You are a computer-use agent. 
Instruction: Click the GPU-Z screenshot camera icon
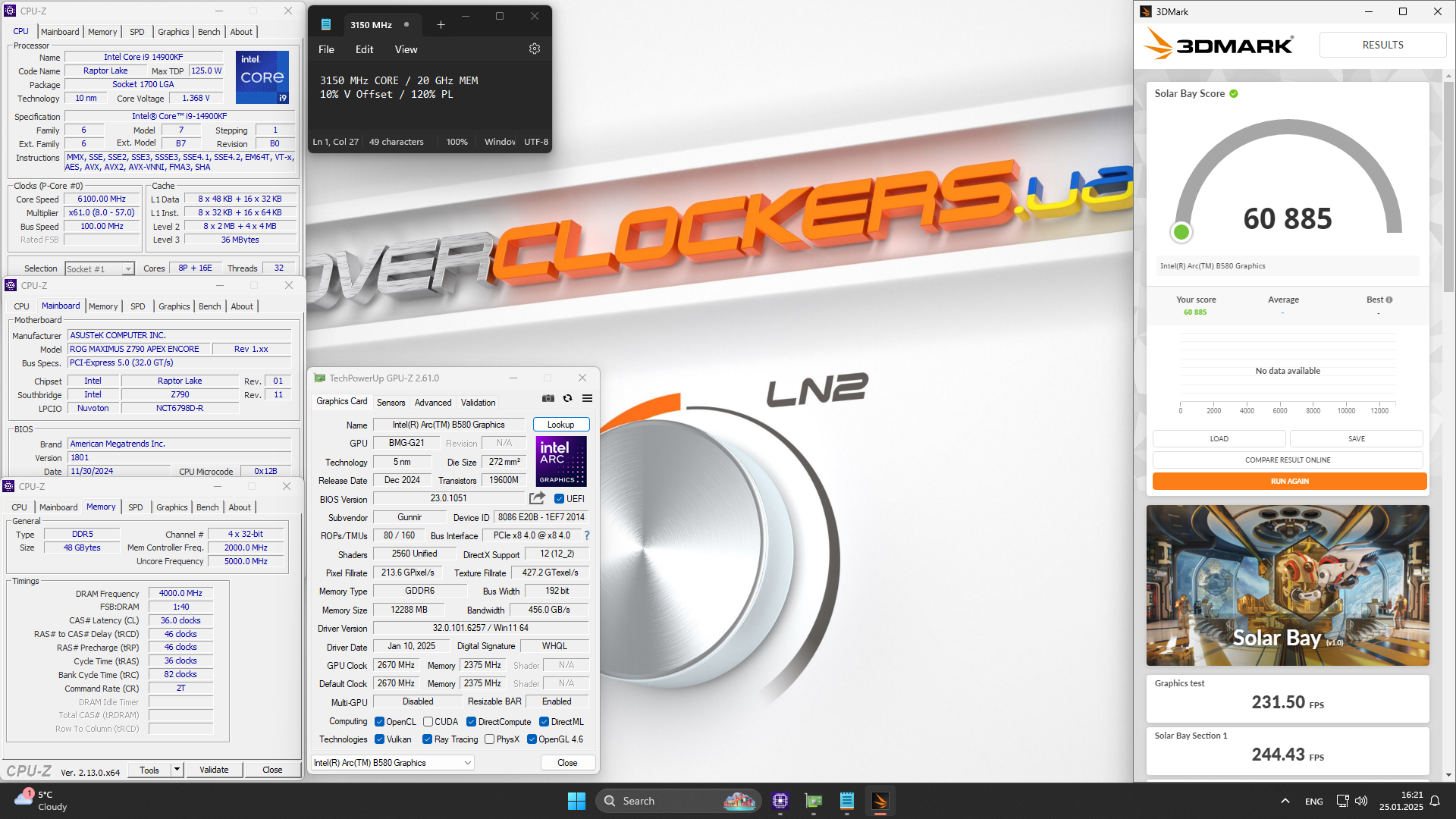pos(548,399)
